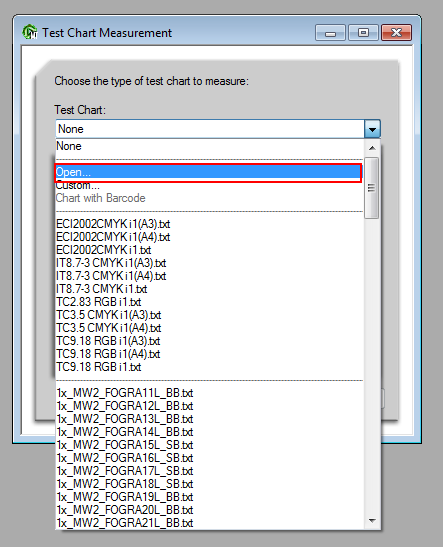Select TC9.18 RGB i1(A4).txt
The width and height of the screenshot is (443, 547).
[209, 354]
